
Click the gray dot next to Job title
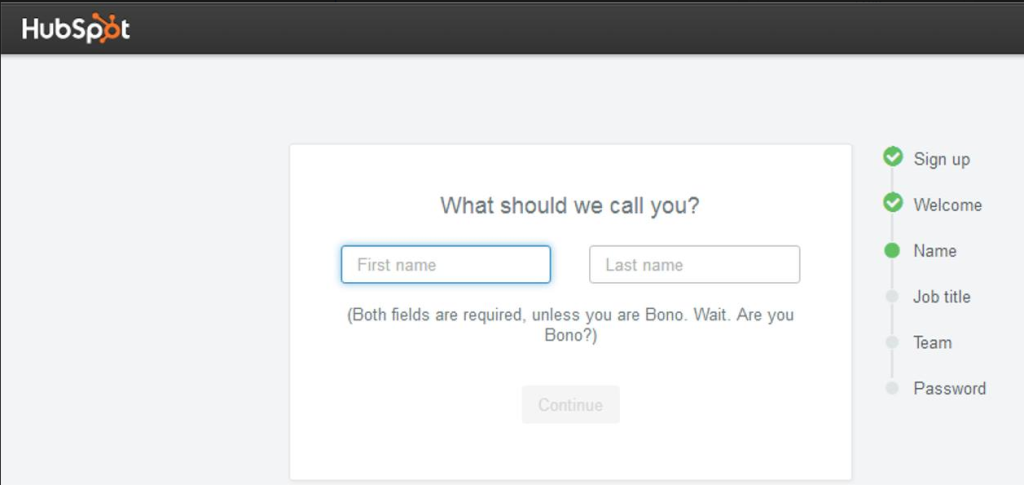[892, 296]
